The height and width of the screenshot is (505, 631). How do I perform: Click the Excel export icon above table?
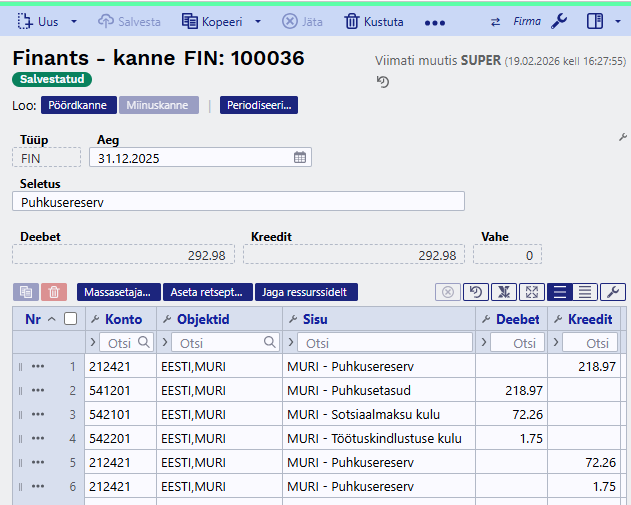pyautogui.click(x=504, y=292)
